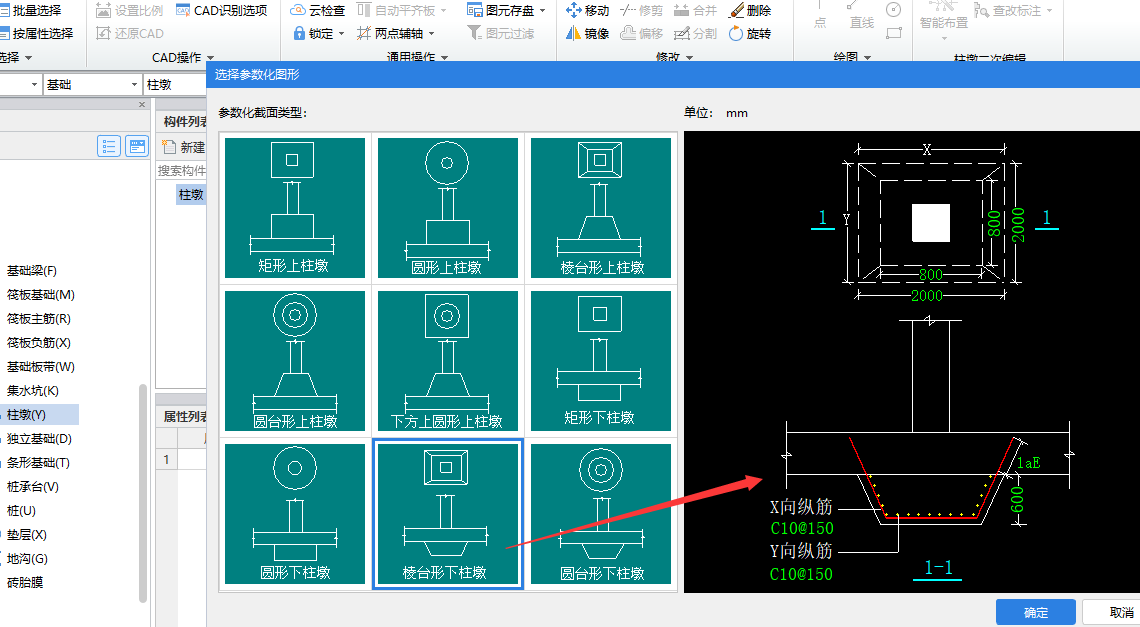Image resolution: width=1140 pixels, height=627 pixels.
Task: Select 筏板主筋(R) in the navigation tree
Action: coord(39,319)
